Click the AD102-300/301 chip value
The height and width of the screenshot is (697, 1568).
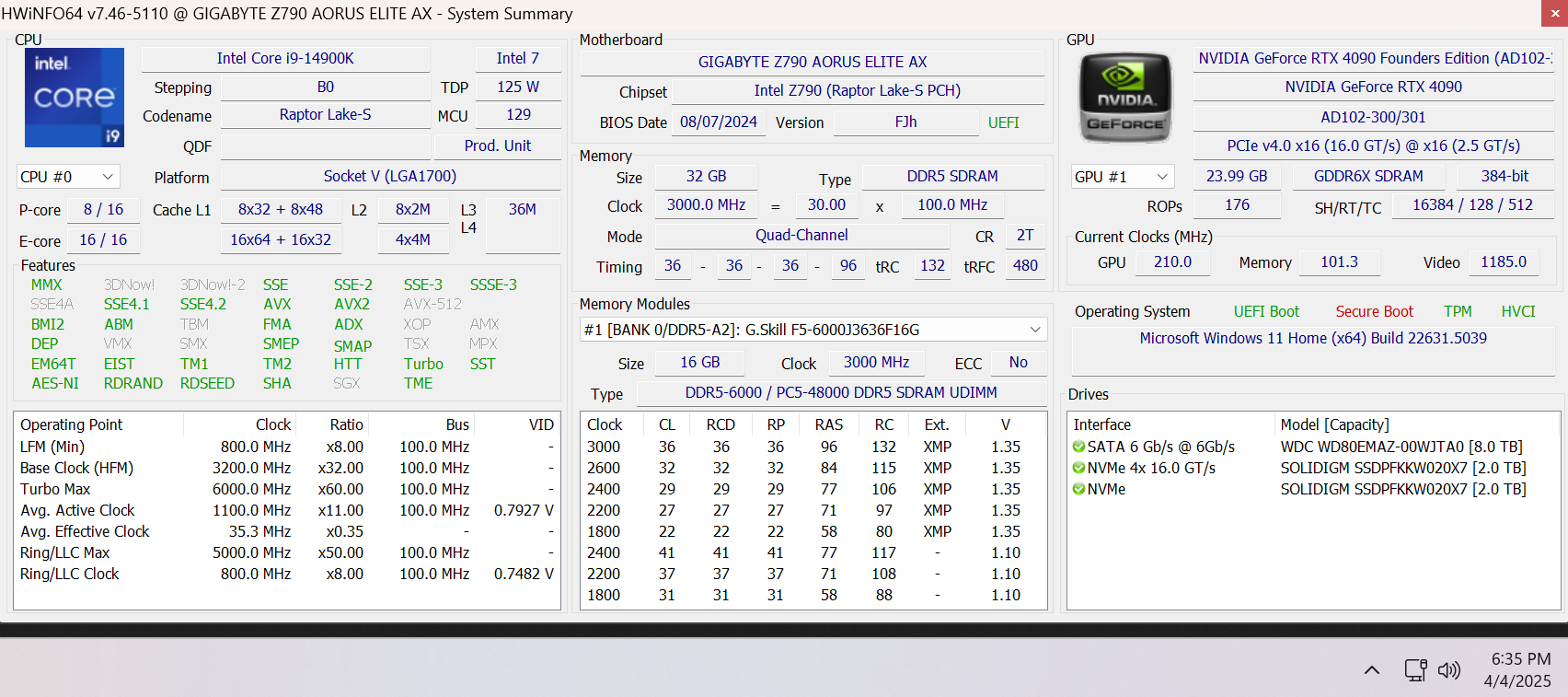click(x=1374, y=117)
